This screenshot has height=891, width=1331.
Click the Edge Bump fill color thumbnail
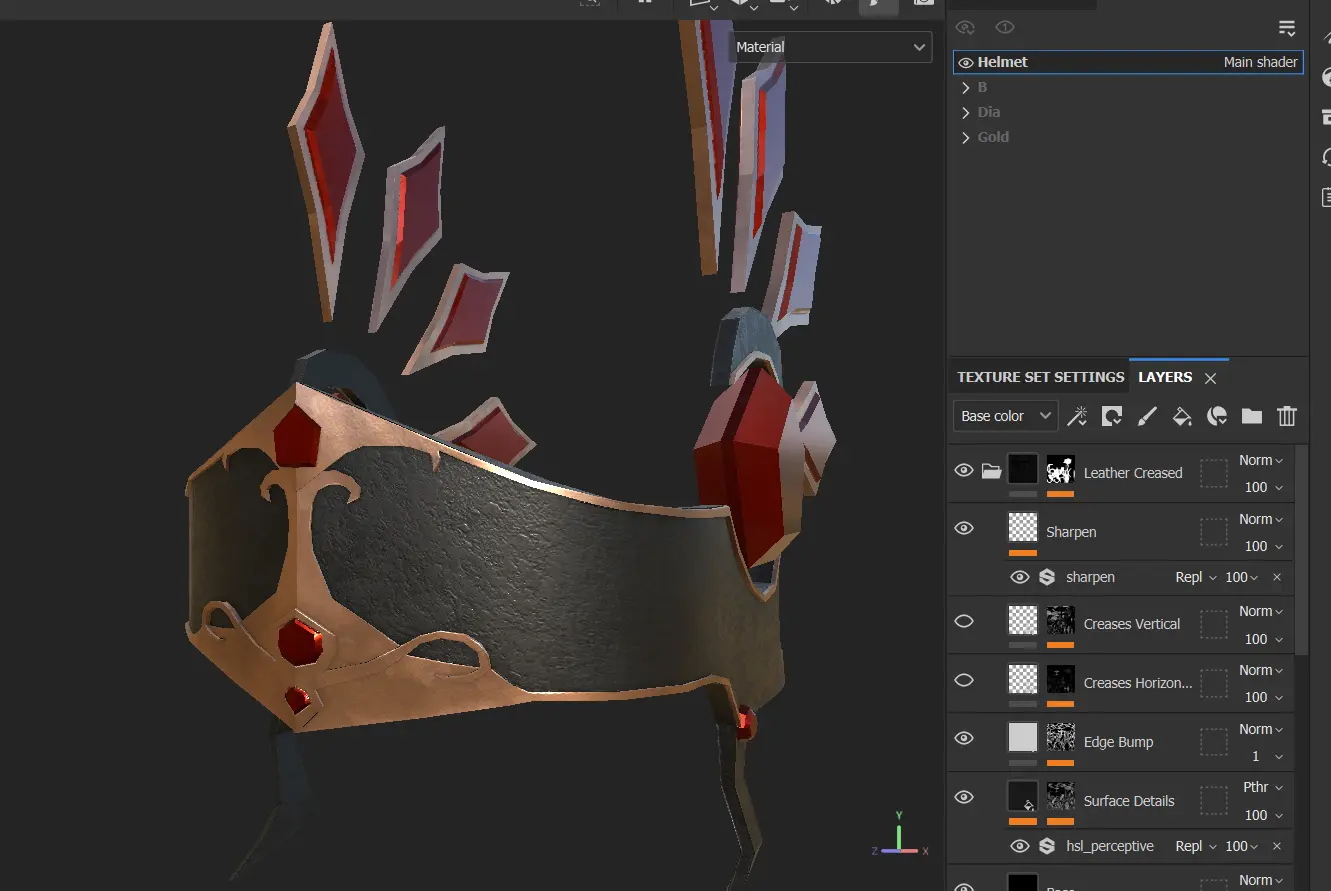pos(1023,738)
